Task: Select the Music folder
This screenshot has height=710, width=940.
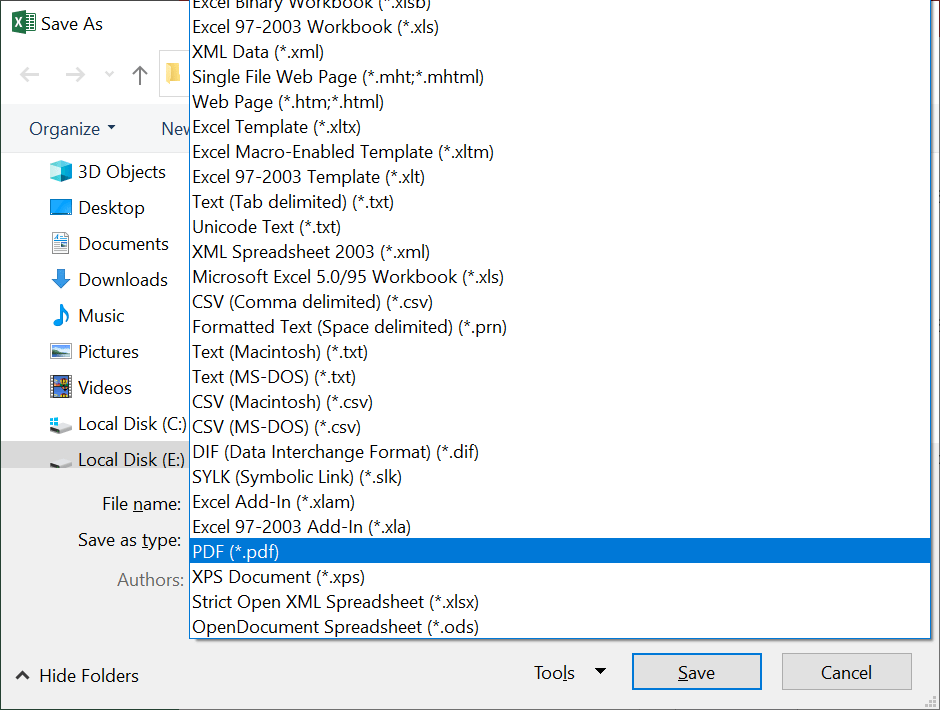Action: coord(100,315)
